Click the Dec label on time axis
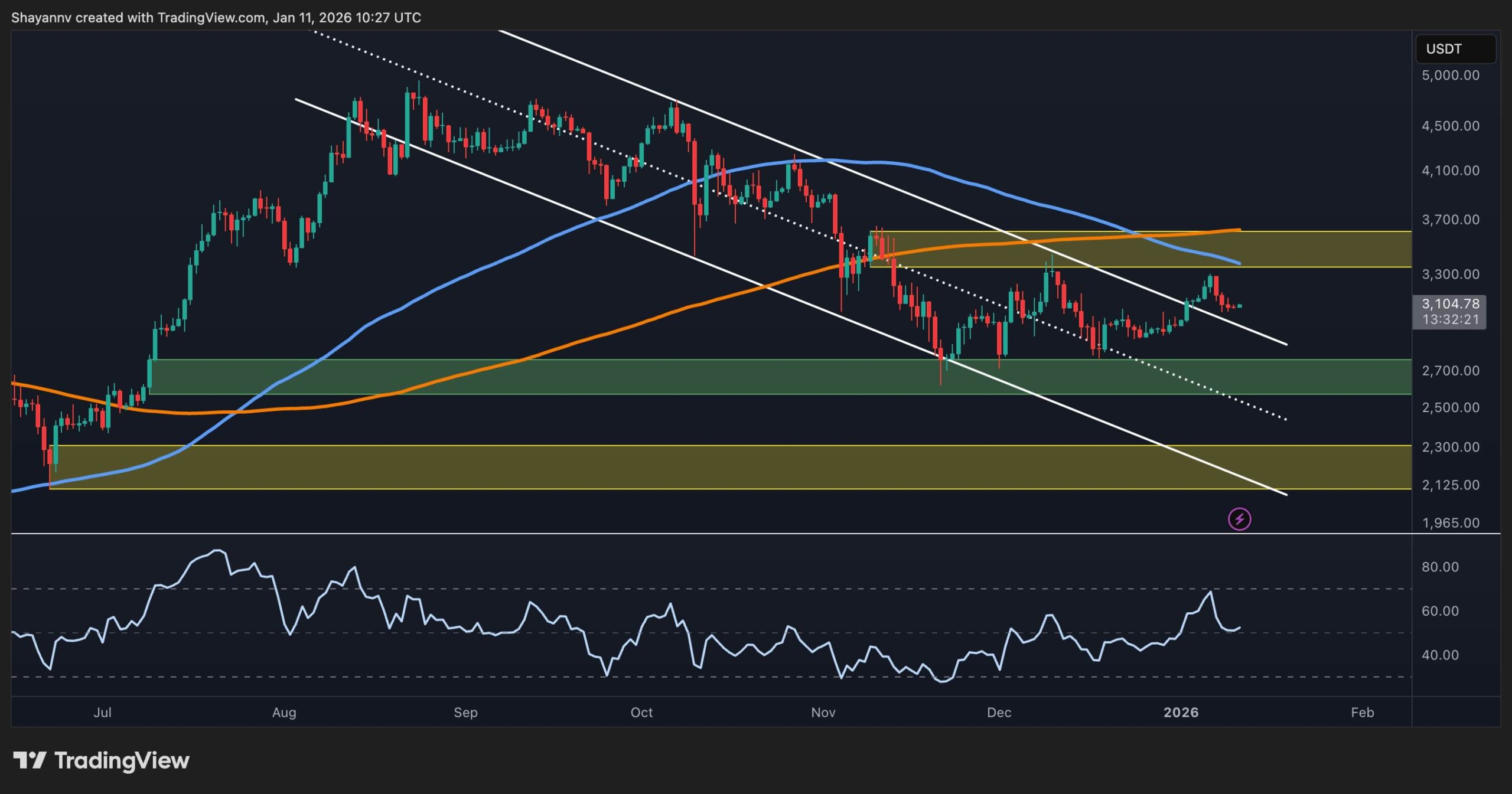Viewport: 1512px width, 794px height. 1000,713
